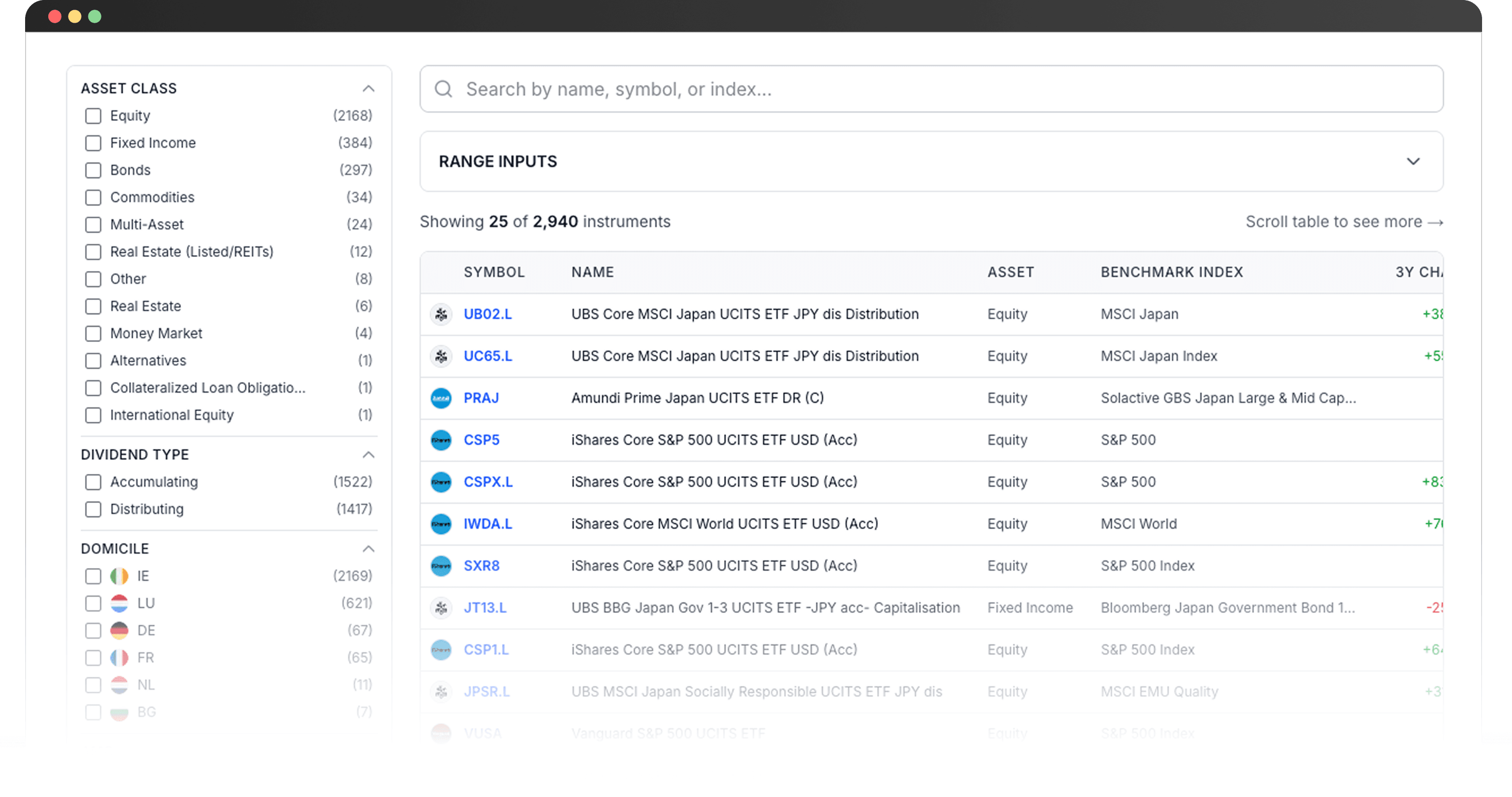Screen dimensions: 1512x797
Task: Click the Germany flag icon next to DE
Action: click(119, 631)
